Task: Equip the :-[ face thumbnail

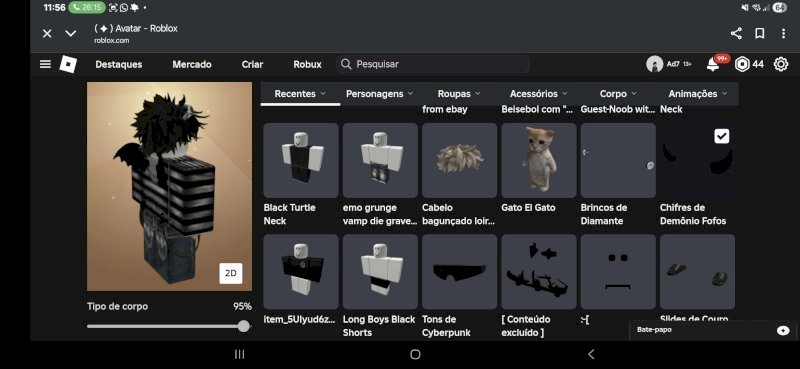Action: point(618,272)
